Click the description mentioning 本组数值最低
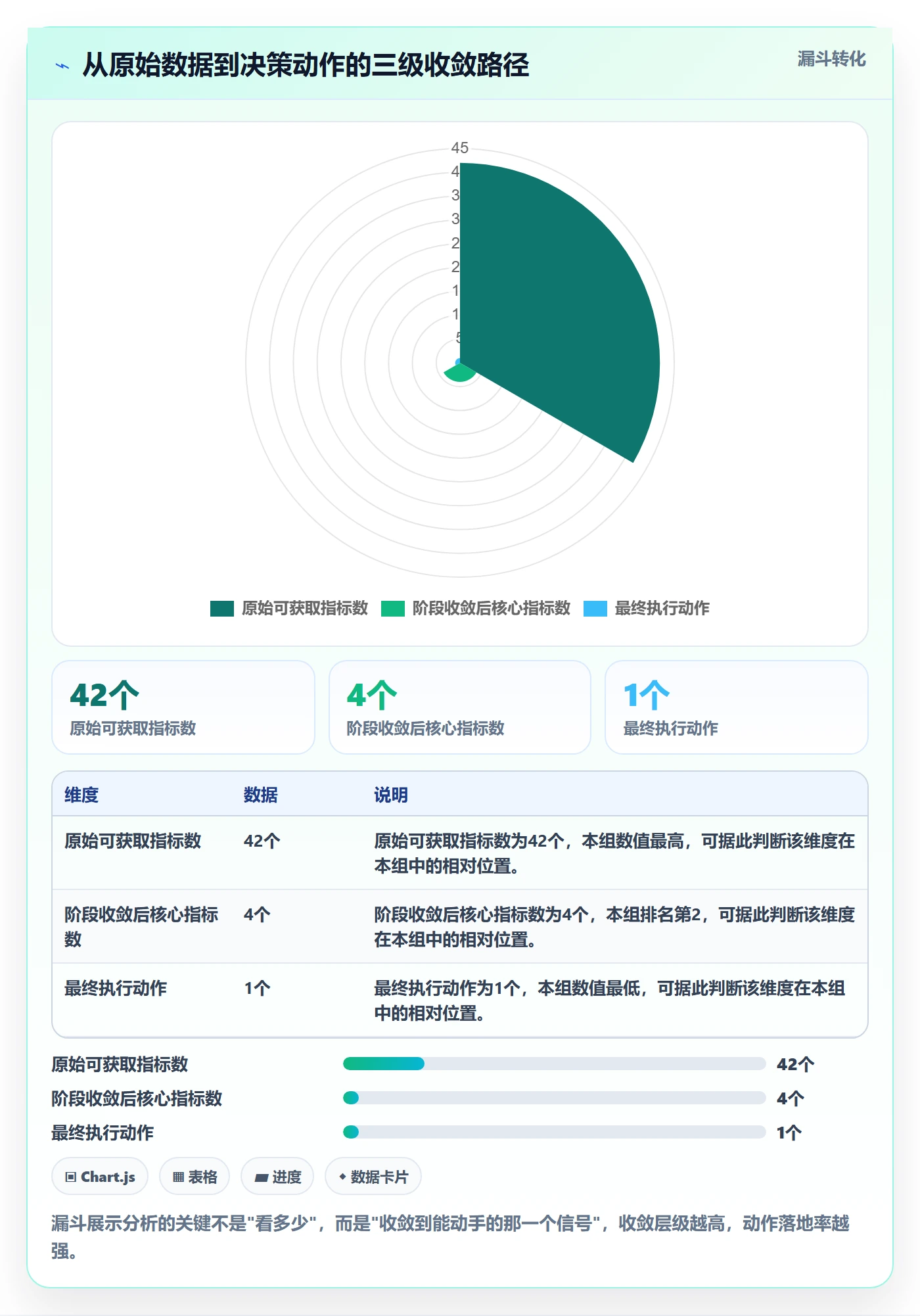The height and width of the screenshot is (1316, 920). coord(610,1000)
